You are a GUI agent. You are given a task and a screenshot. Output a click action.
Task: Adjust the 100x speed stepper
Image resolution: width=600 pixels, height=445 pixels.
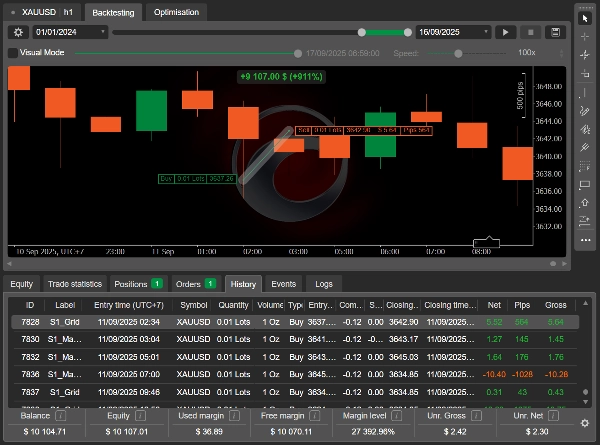click(561, 53)
